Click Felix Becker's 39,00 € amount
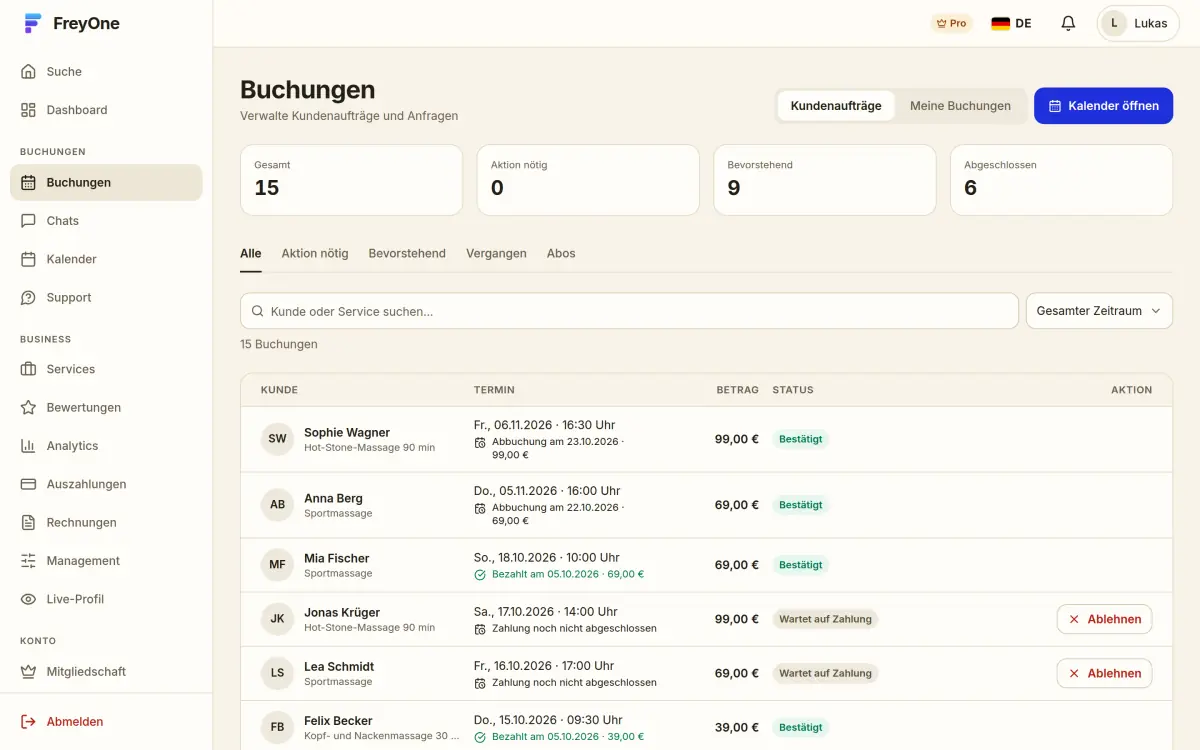 click(x=737, y=727)
